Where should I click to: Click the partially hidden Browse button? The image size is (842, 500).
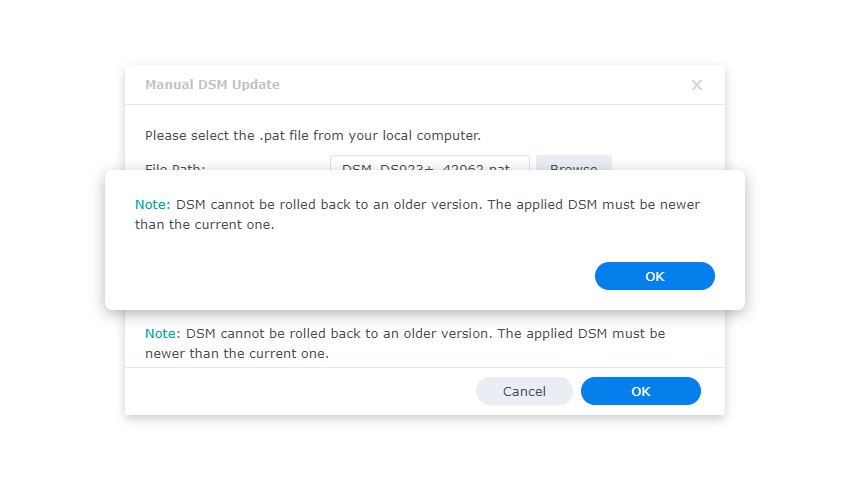pyautogui.click(x=574, y=163)
